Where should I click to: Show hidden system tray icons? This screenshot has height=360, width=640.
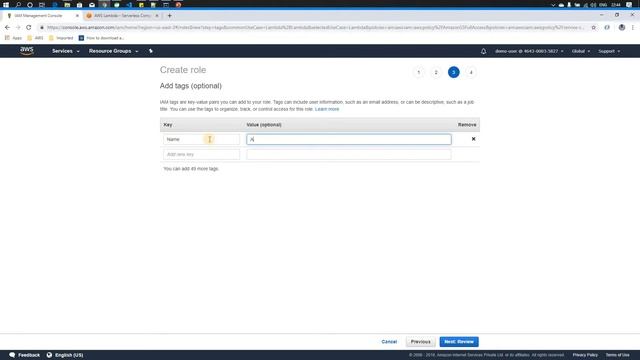553,5
